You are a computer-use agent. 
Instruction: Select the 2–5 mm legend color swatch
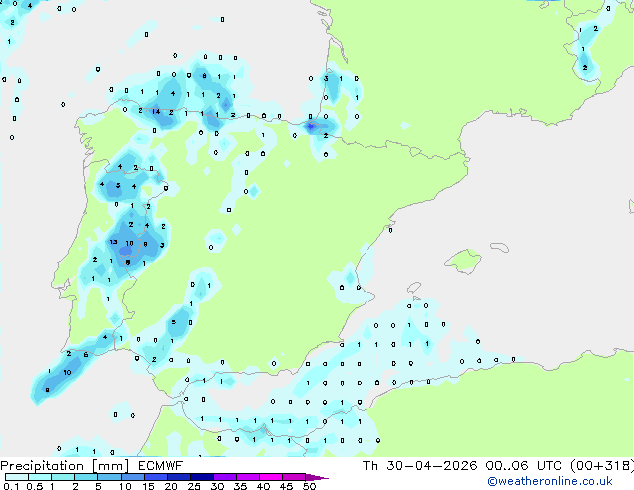86,477
